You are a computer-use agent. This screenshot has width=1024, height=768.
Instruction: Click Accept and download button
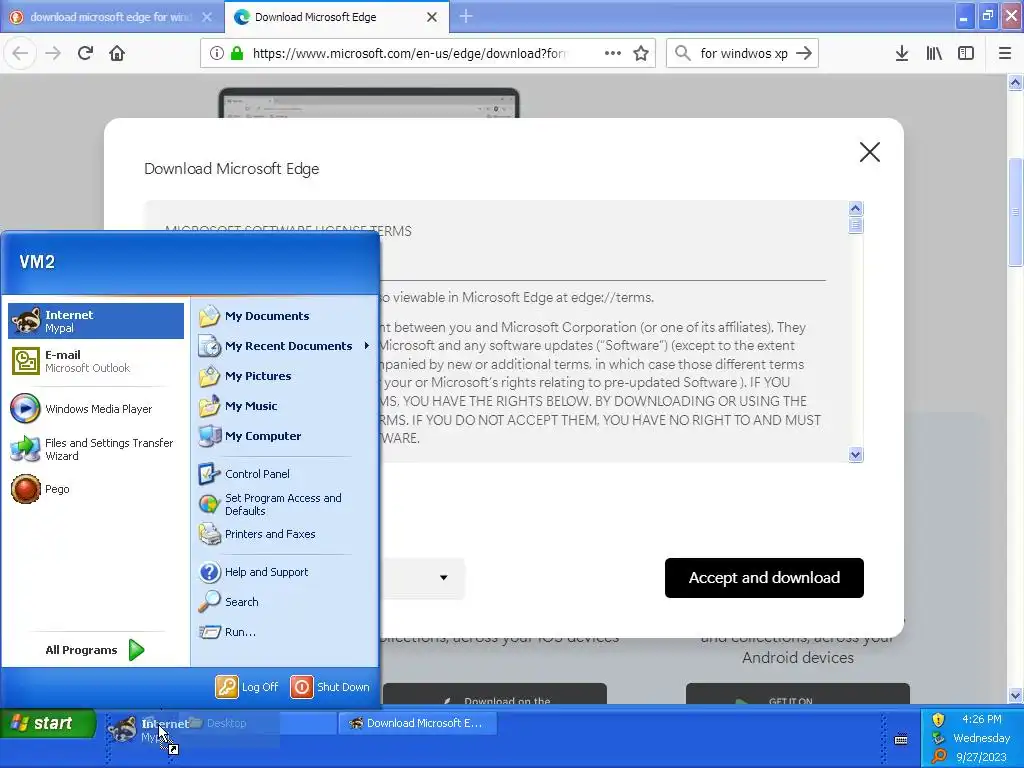tap(764, 578)
